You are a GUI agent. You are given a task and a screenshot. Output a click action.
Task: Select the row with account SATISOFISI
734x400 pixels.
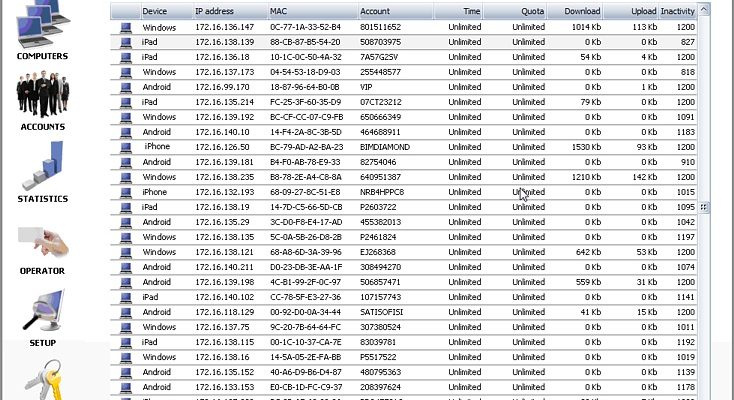coord(404,312)
